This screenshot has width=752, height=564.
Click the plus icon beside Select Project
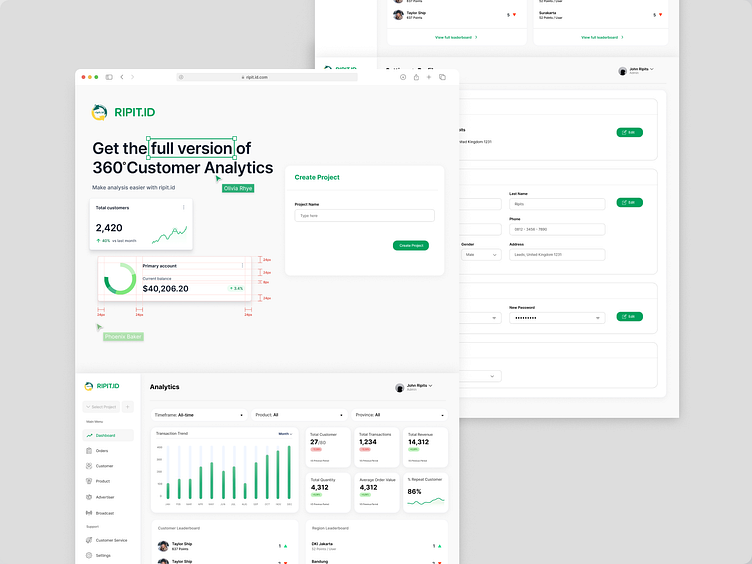pos(128,407)
